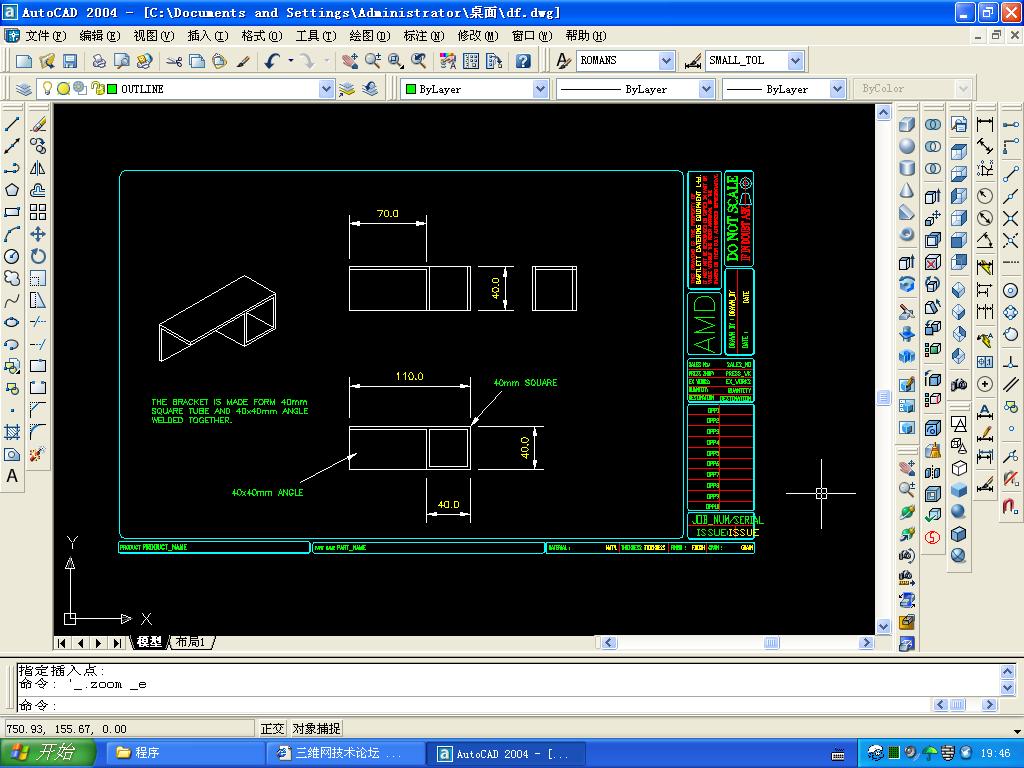The image size is (1024, 768).
Task: Switch to 三维网技术论坛 taskbar window
Action: tap(346, 753)
